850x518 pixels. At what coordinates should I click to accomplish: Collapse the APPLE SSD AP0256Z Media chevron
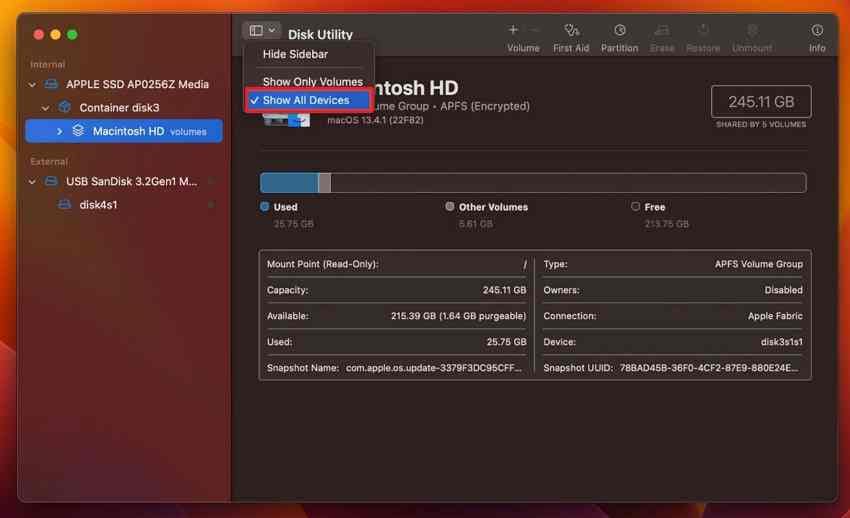click(32, 85)
